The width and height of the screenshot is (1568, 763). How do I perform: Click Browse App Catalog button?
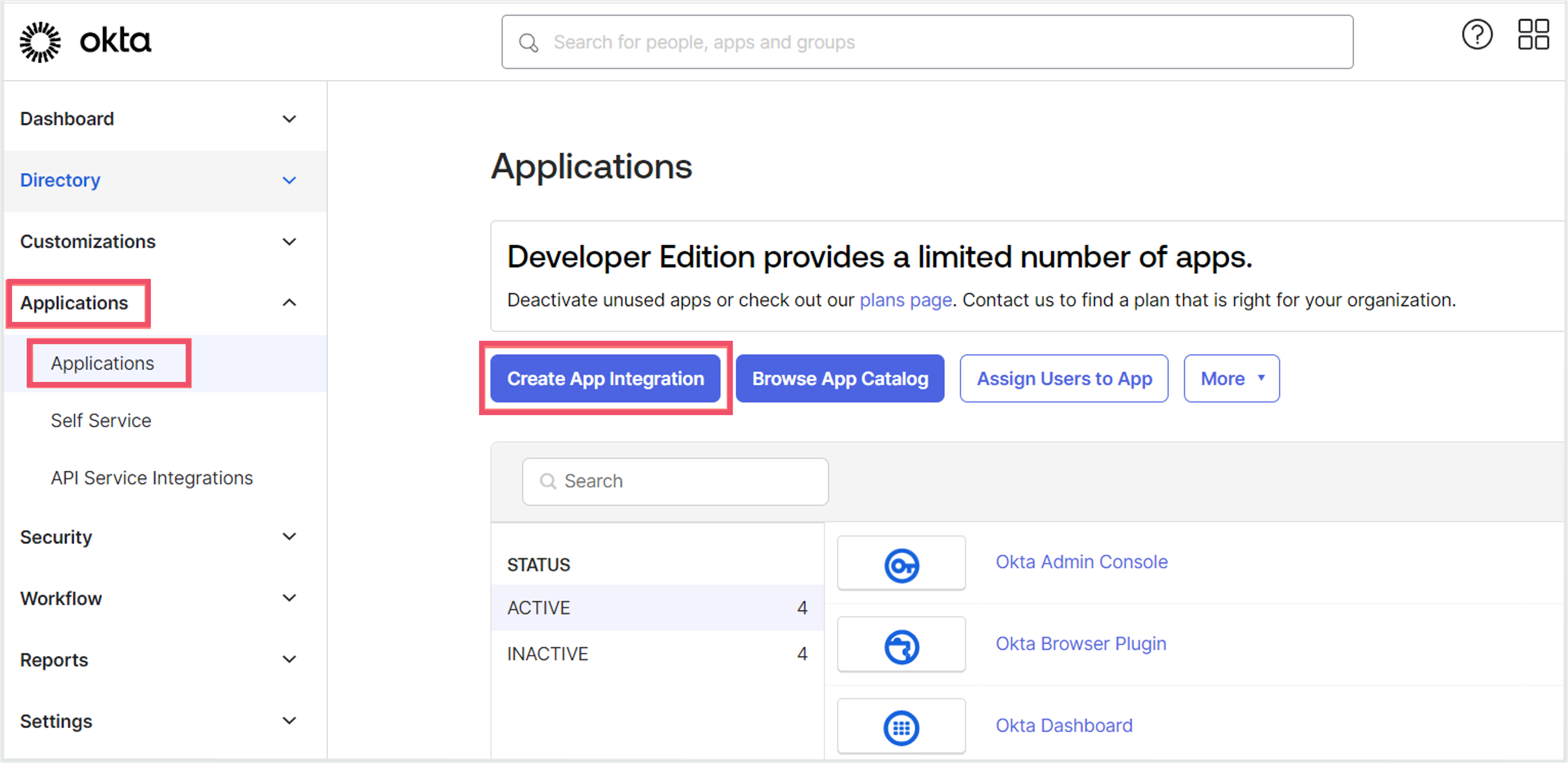coord(840,378)
